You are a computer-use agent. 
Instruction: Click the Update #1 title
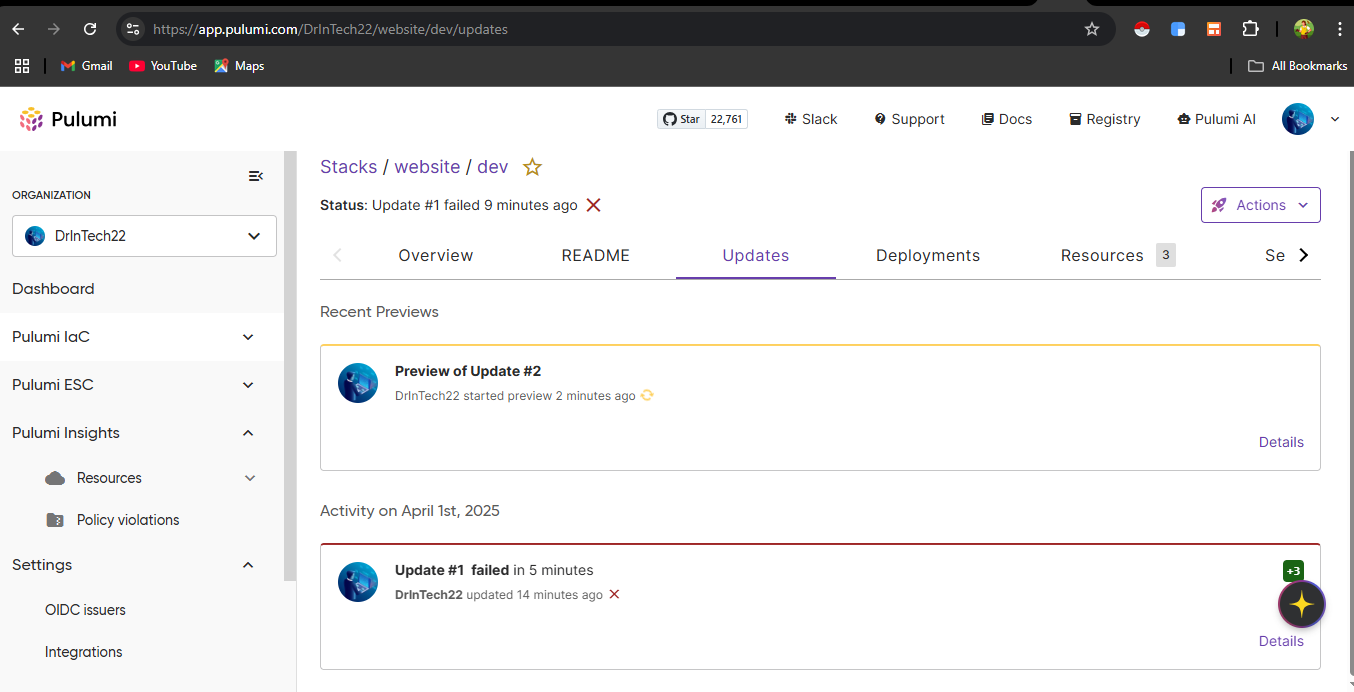pyautogui.click(x=430, y=570)
